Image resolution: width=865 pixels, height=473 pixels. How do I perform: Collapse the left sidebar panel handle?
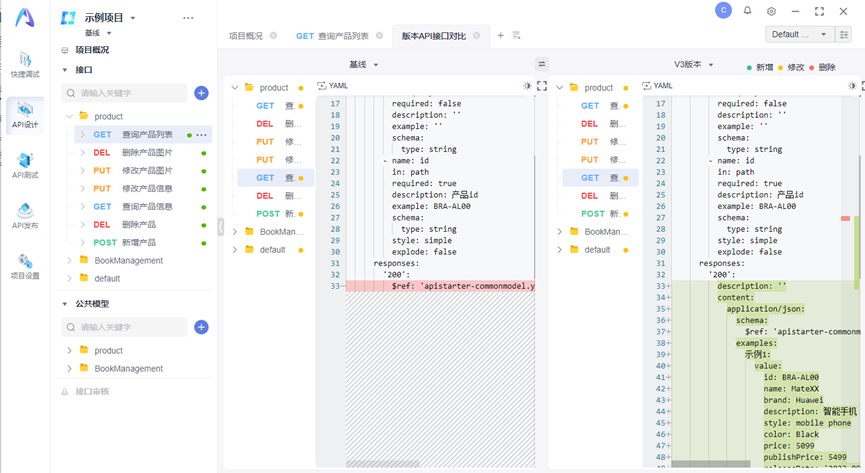tap(221, 226)
